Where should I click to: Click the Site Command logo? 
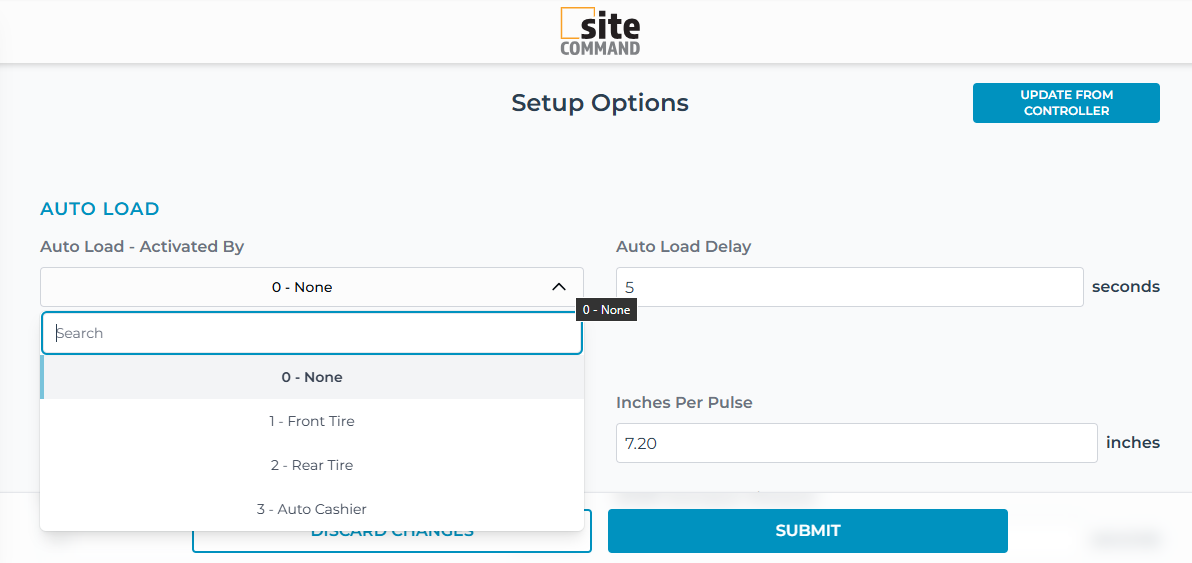point(600,31)
